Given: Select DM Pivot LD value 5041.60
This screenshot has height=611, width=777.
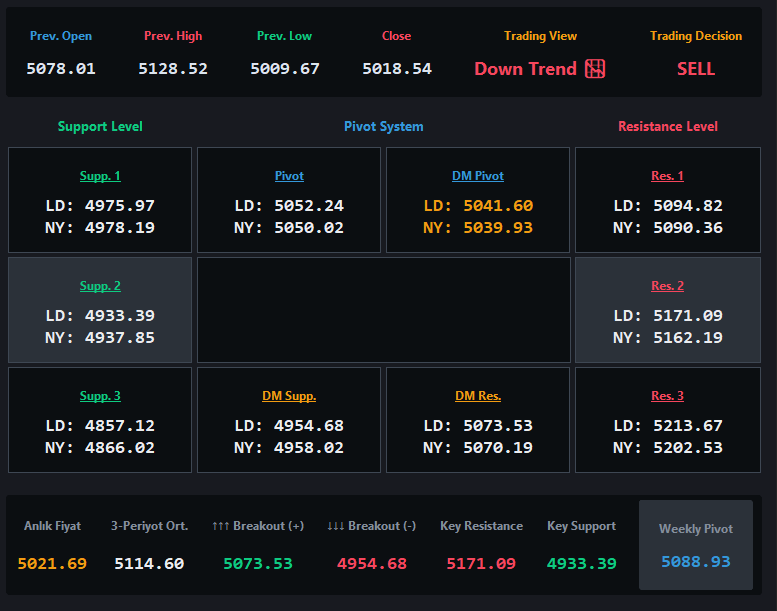Looking at the screenshot, I should point(498,206).
